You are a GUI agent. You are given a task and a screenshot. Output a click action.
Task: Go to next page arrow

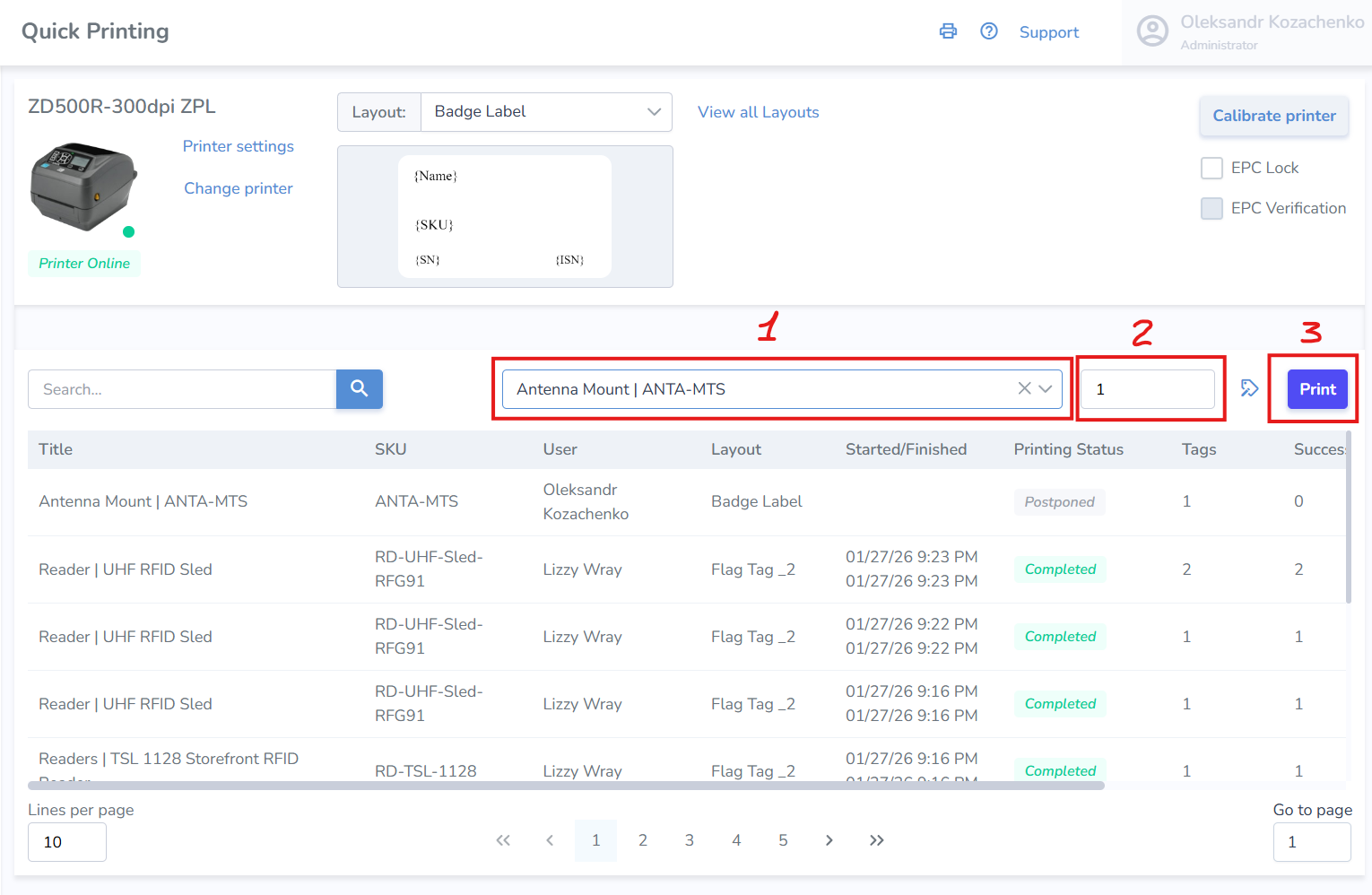(829, 840)
